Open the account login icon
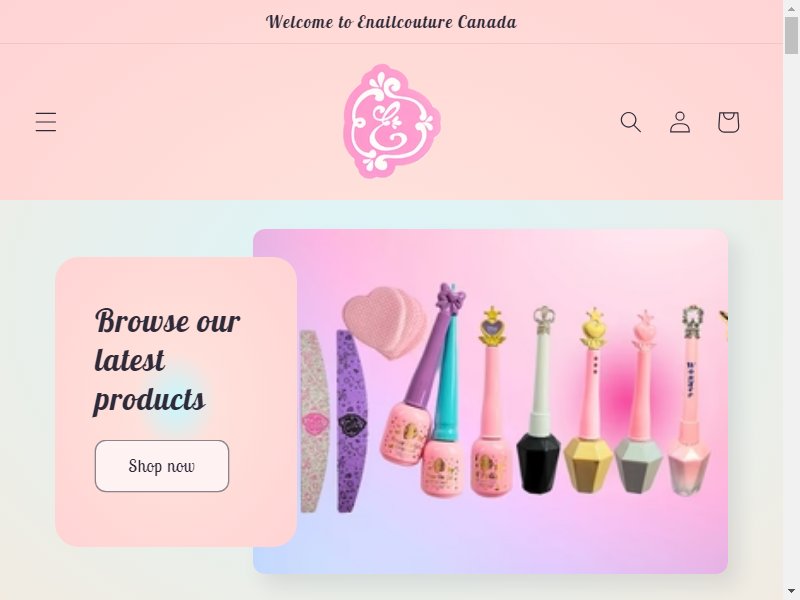The image size is (800, 600). point(680,122)
